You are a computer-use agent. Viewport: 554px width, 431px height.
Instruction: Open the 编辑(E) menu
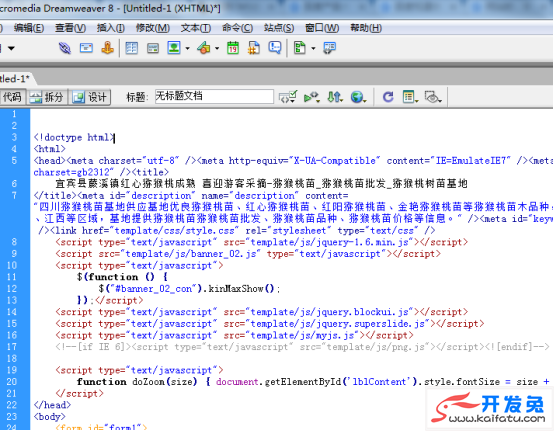tap(29, 28)
